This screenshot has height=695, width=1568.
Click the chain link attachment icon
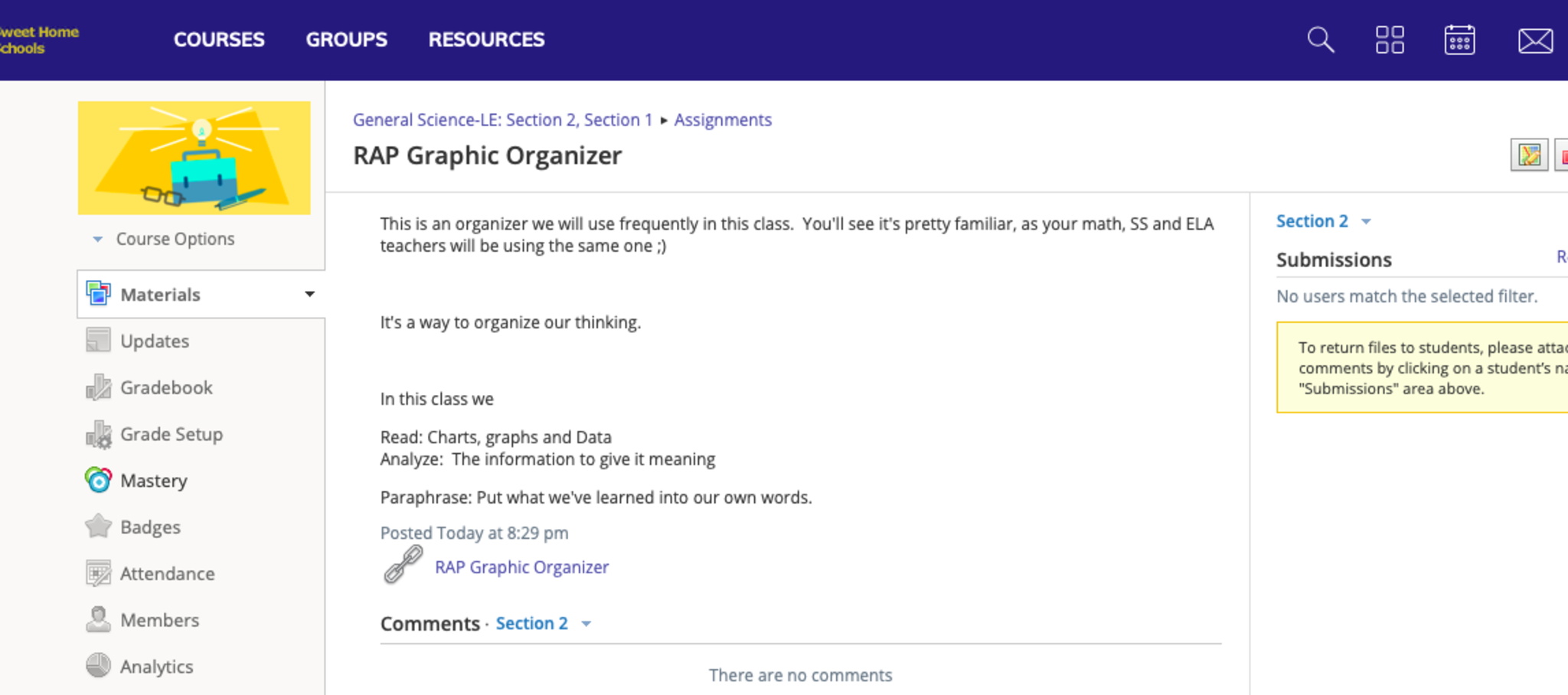[x=403, y=566]
